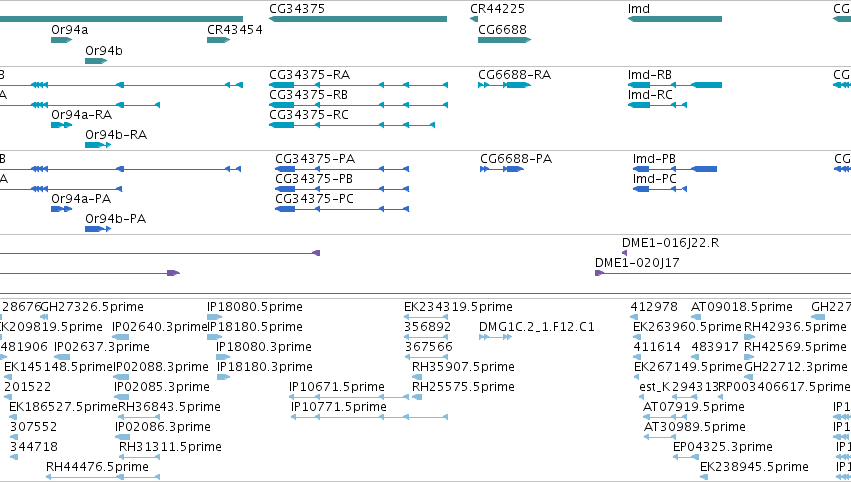Click the CR44225 small gene arrow
This screenshot has height=482, width=851.
(x=474, y=19)
